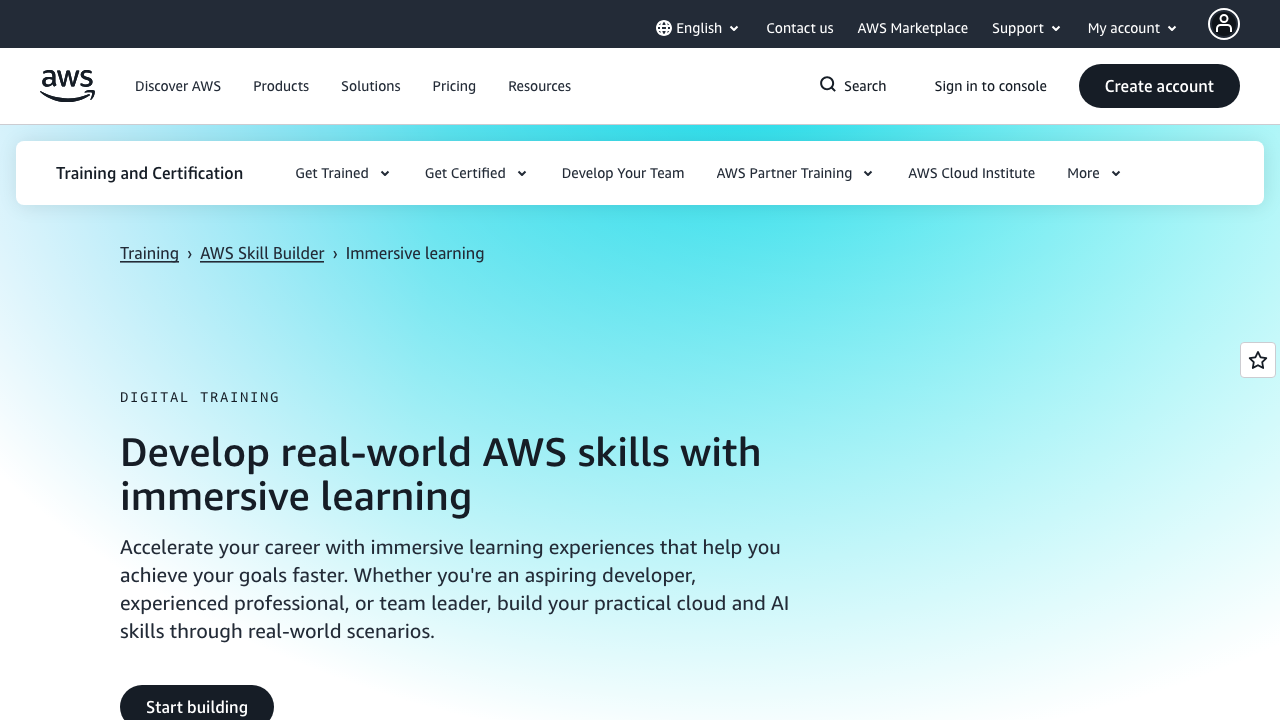This screenshot has width=1280, height=720.
Task: Click the Develop real-world AWS skills heading
Action: 441,474
